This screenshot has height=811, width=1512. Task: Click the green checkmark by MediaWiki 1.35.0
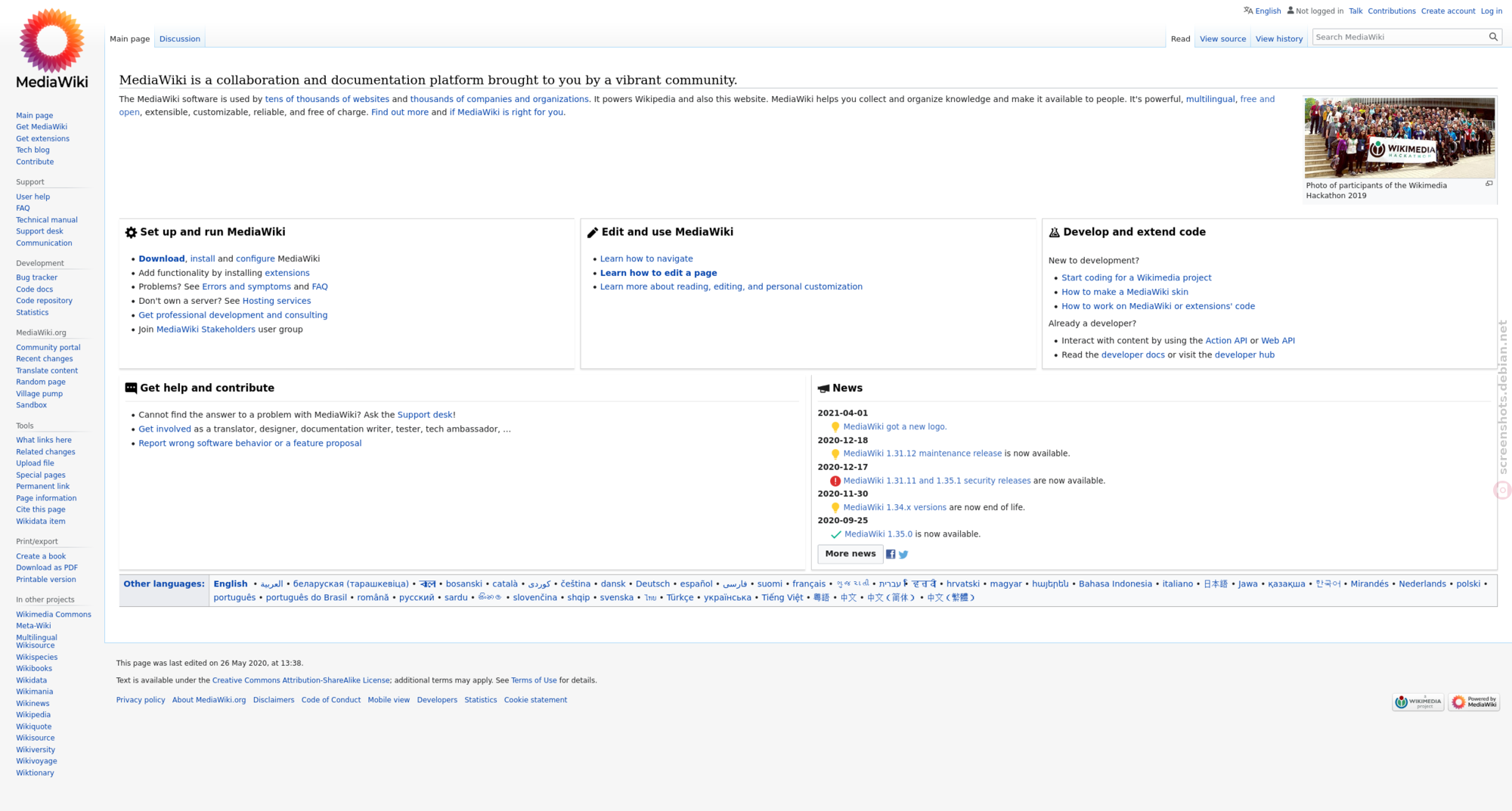(x=835, y=534)
